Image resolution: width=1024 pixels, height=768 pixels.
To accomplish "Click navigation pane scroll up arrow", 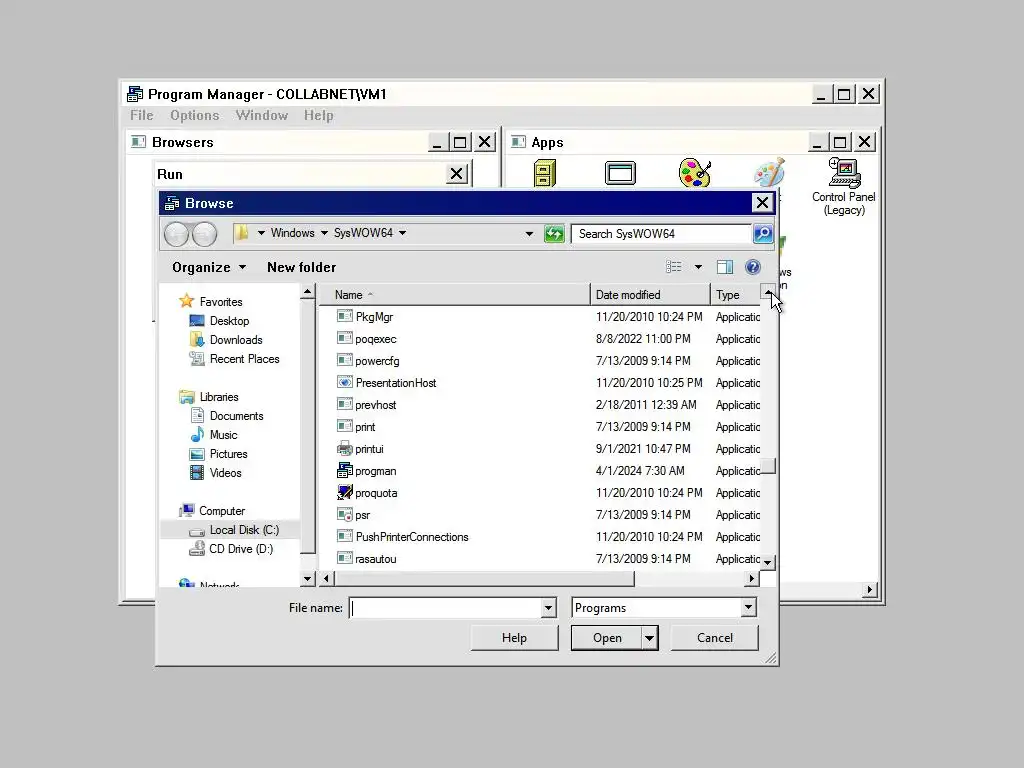I will click(308, 291).
